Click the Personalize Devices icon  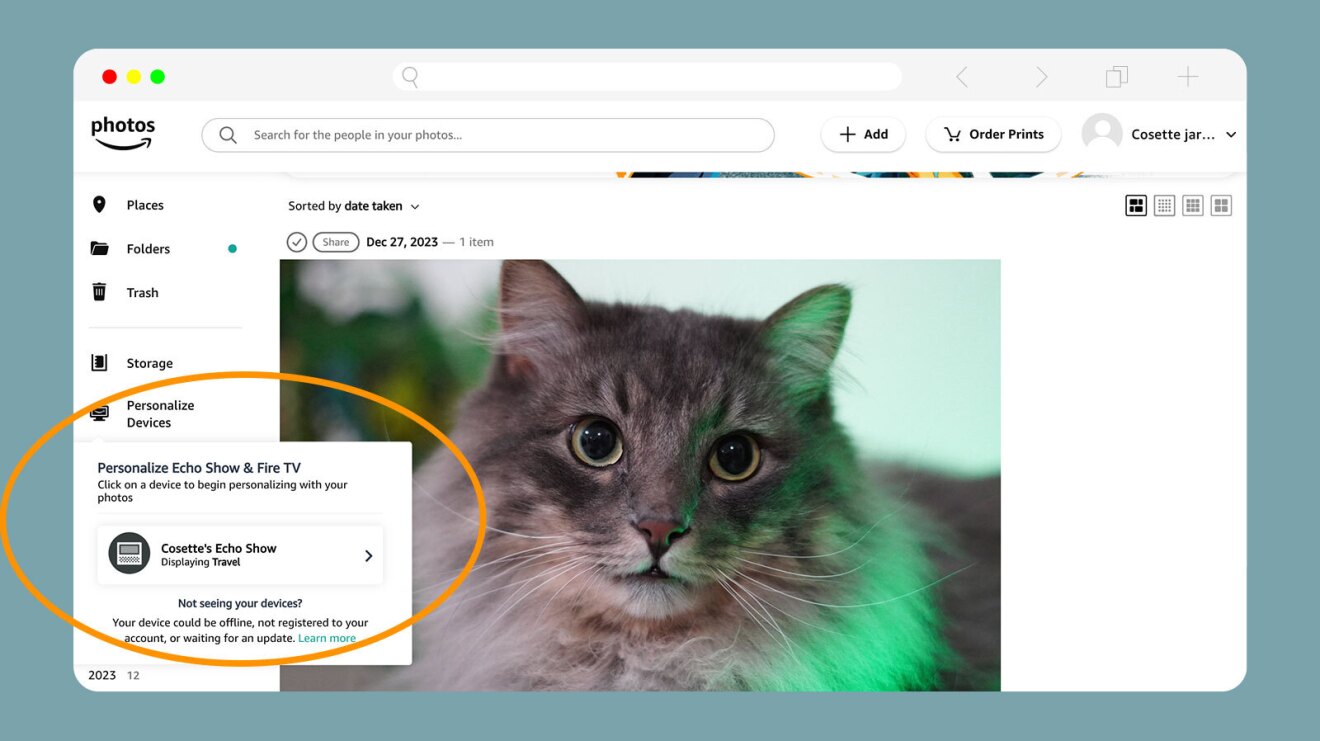click(x=99, y=413)
